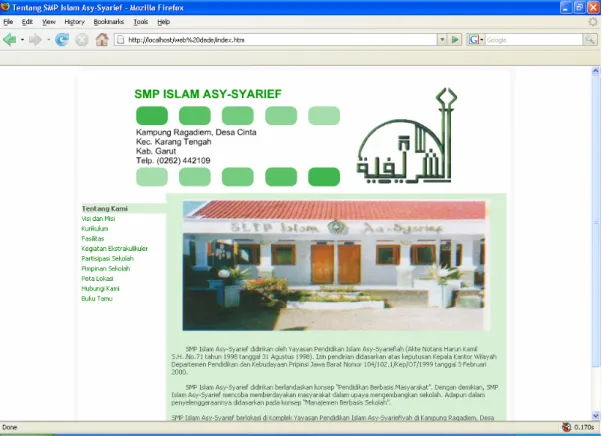Open the Peta Lokasi link
This screenshot has height=436, width=603.
coord(97,278)
